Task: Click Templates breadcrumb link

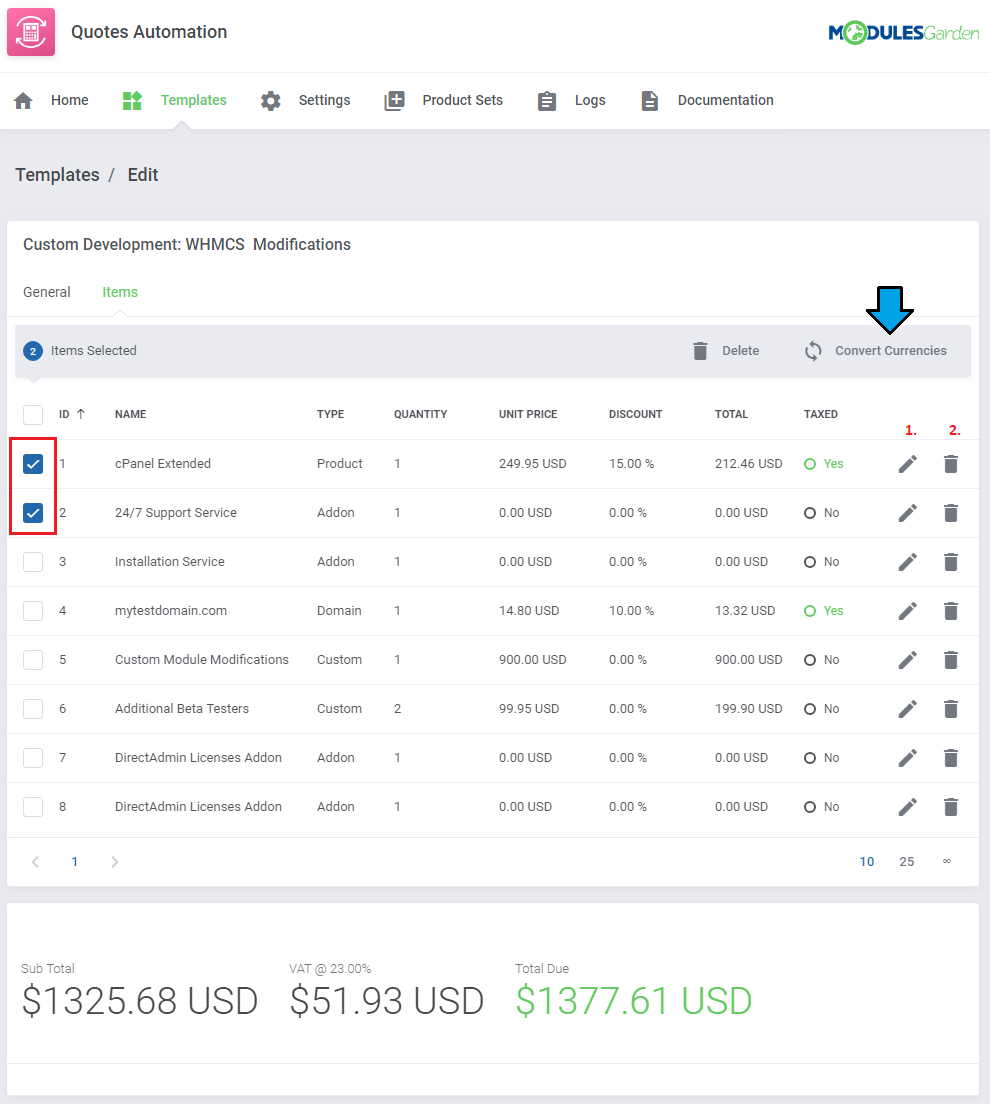Action: (57, 175)
